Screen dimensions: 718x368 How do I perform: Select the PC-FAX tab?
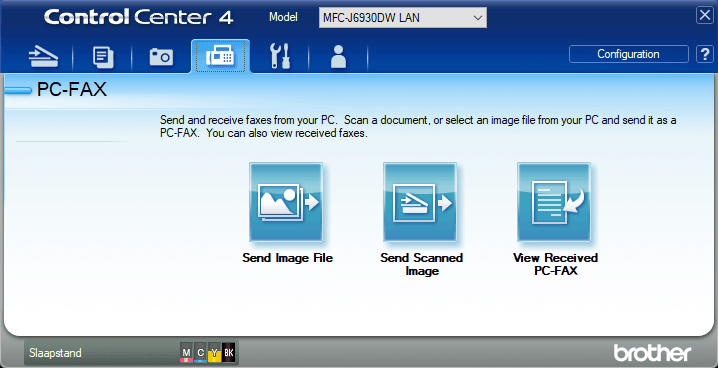[220, 57]
